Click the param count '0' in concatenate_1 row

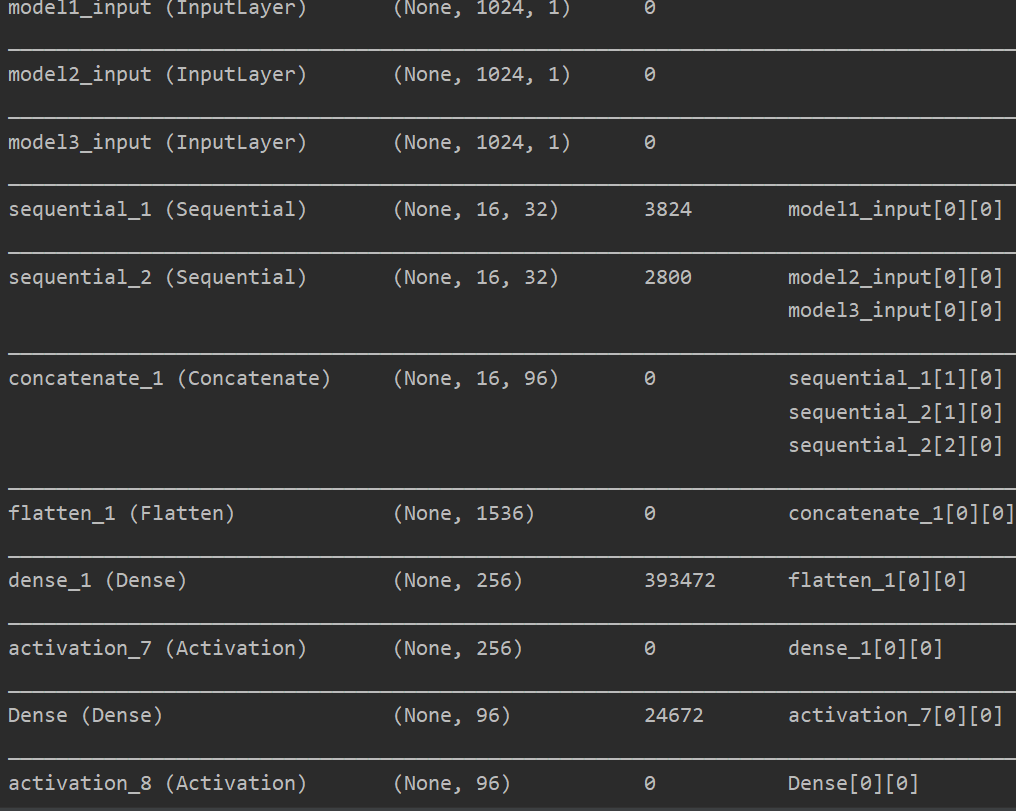pyautogui.click(x=650, y=378)
